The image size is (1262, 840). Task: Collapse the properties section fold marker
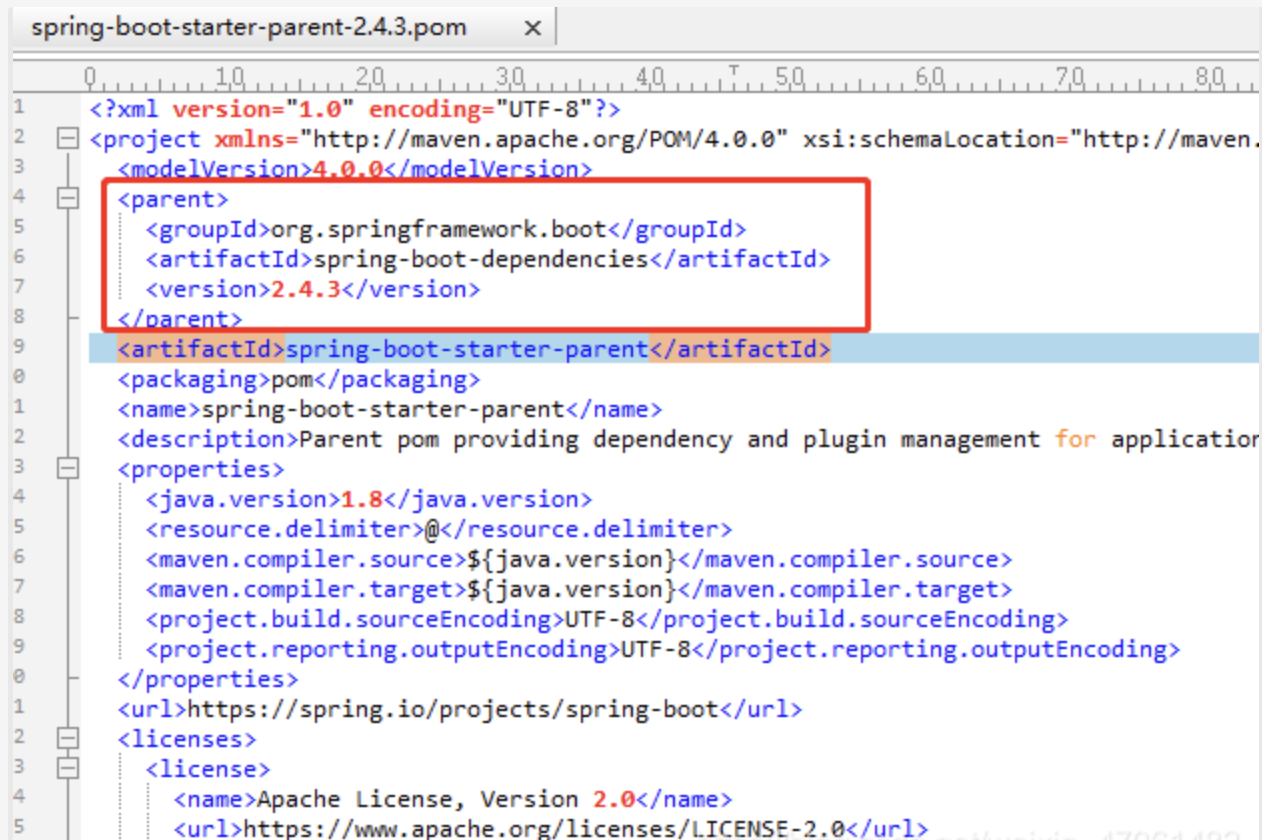[67, 468]
